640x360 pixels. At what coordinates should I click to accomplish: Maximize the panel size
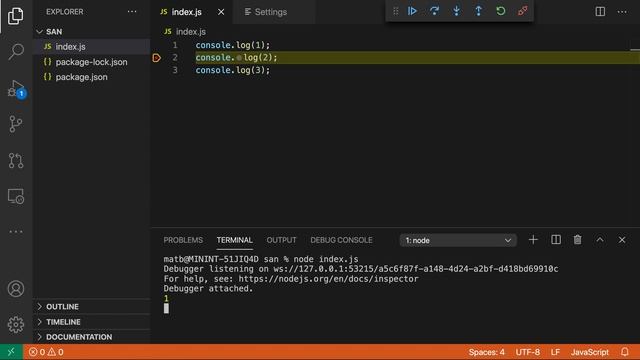(600, 240)
